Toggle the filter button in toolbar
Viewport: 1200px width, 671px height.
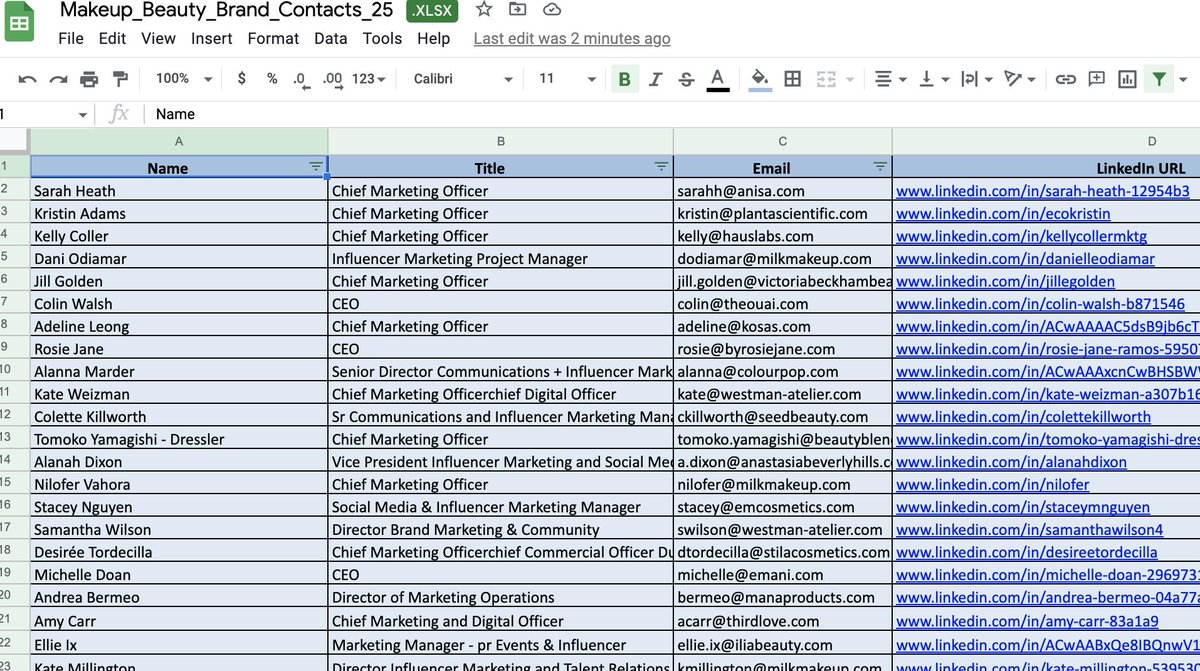tap(1158, 79)
